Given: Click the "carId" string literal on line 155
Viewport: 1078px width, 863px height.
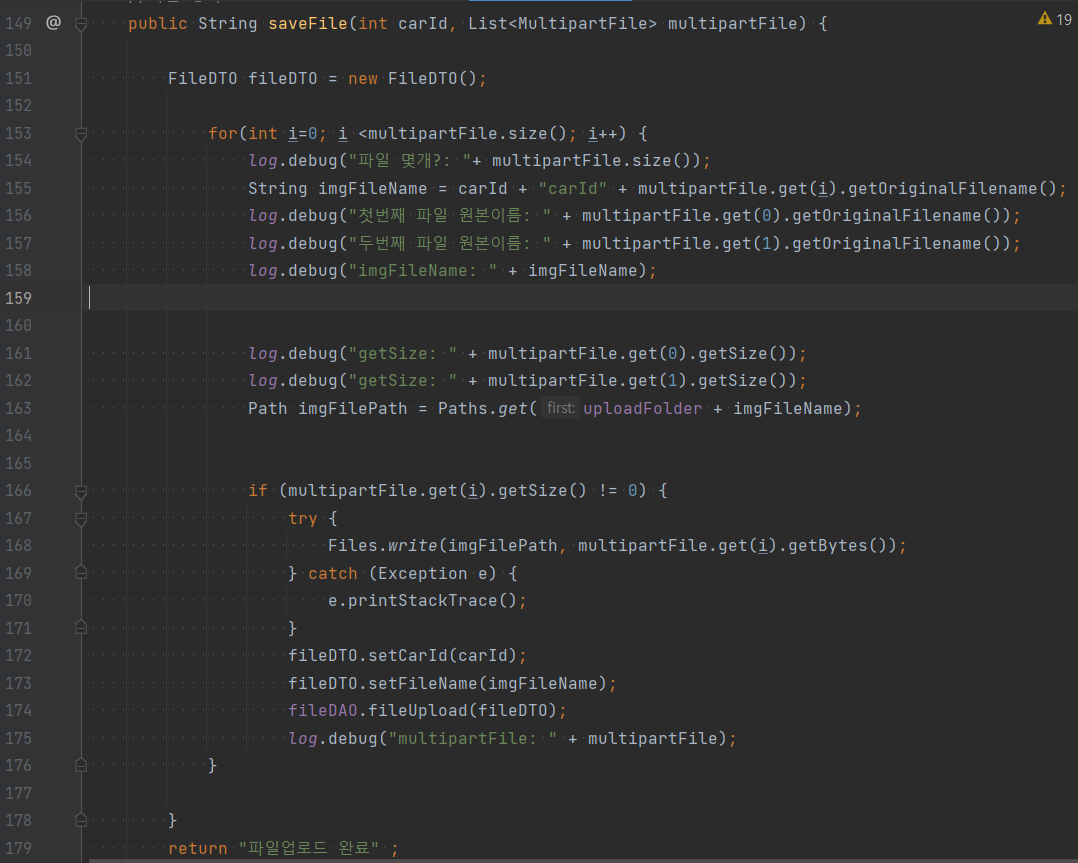Looking at the screenshot, I should point(573,188).
